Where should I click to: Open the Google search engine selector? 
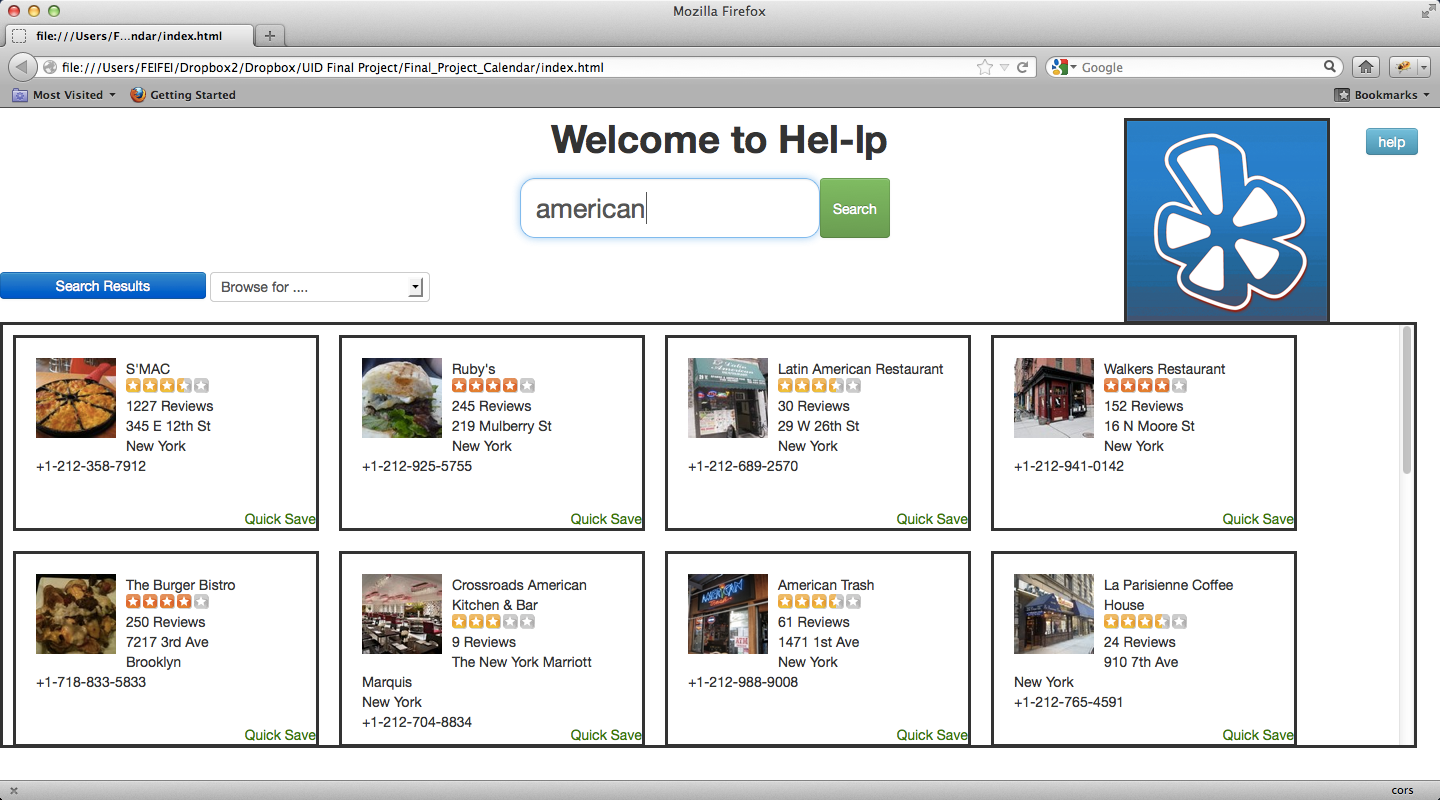(x=1063, y=67)
